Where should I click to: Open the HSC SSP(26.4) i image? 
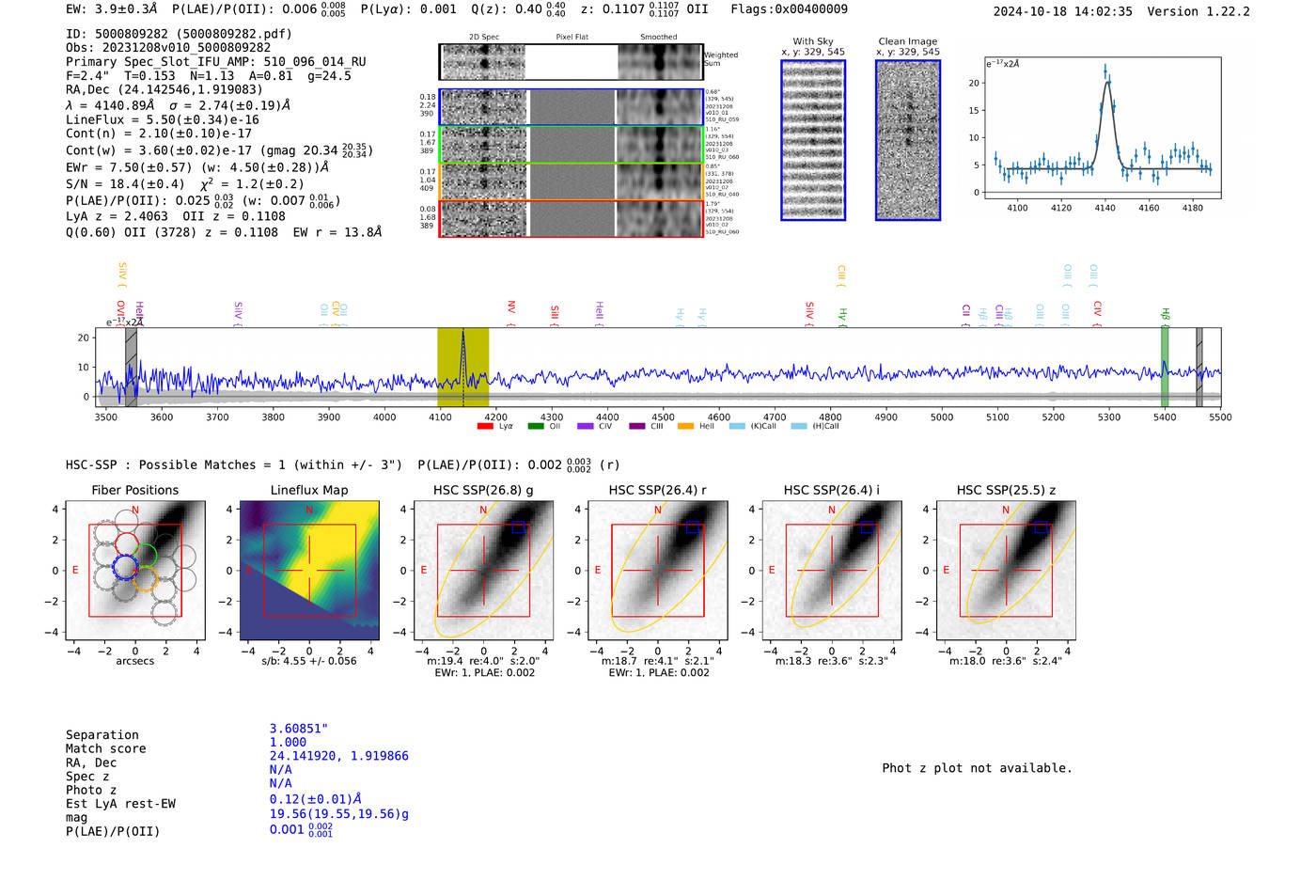coord(832,571)
